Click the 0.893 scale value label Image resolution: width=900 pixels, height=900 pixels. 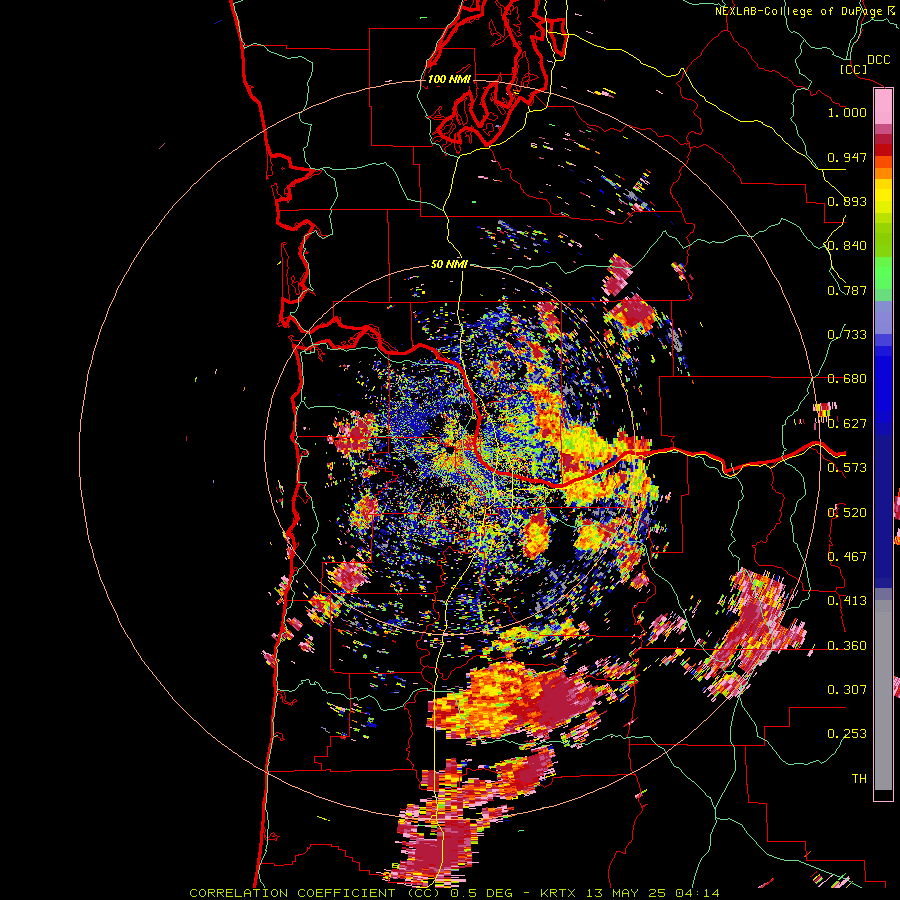point(847,201)
